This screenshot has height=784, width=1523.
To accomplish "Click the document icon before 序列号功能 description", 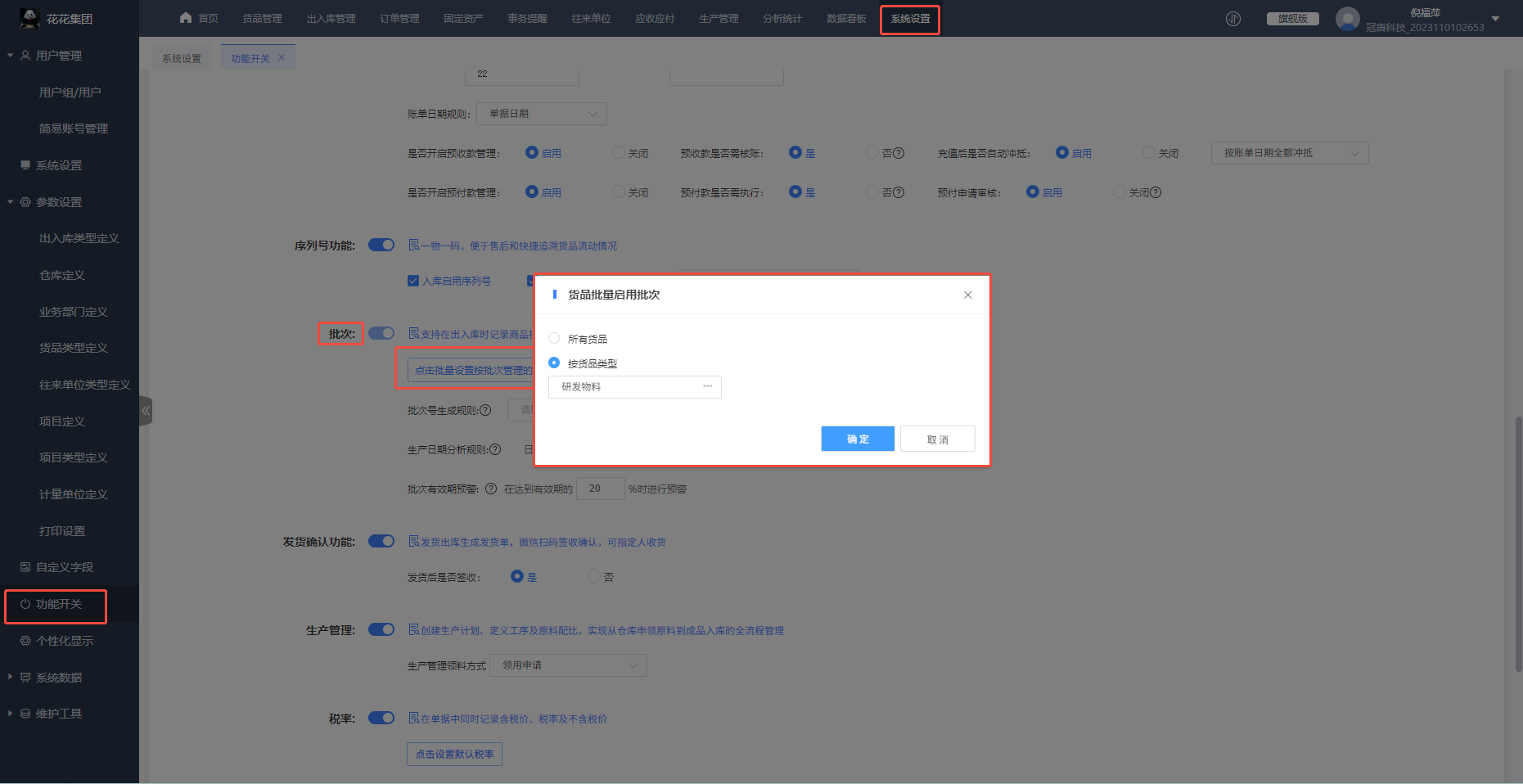I will [414, 245].
